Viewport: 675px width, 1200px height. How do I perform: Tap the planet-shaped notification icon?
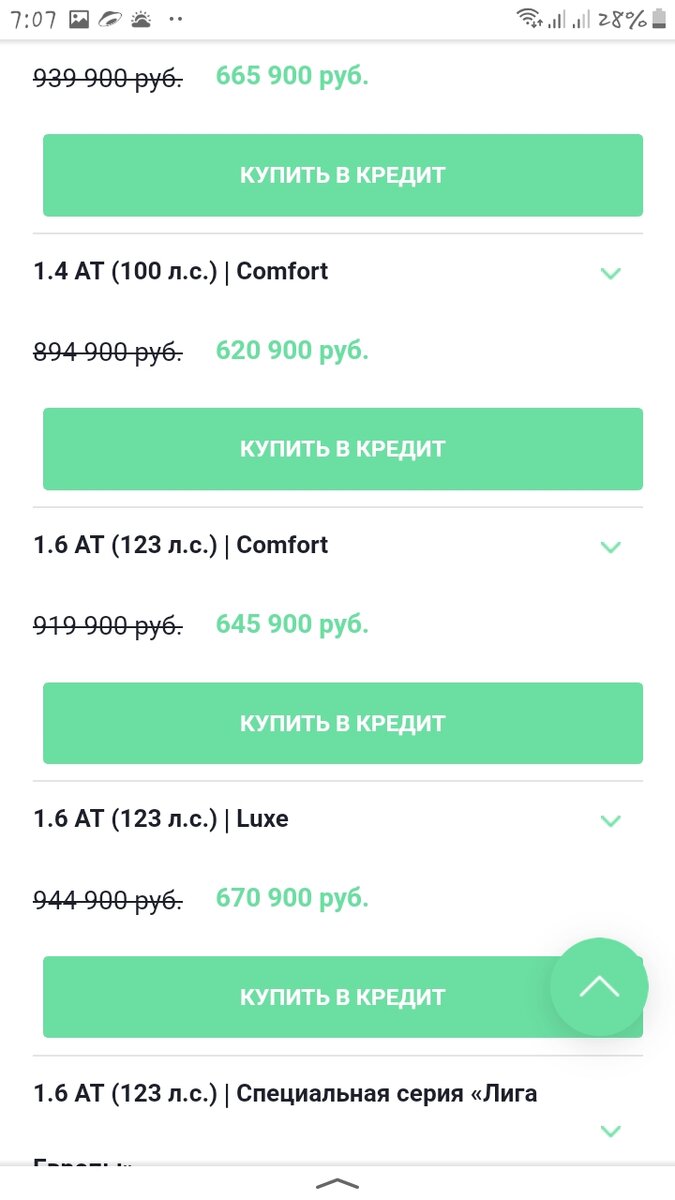click(x=110, y=18)
